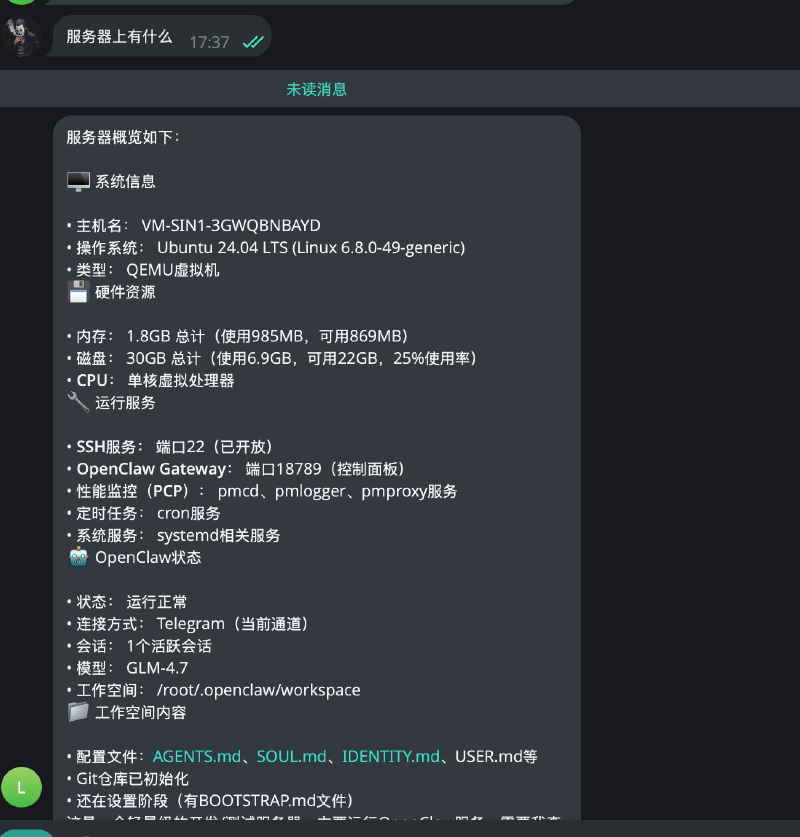Viewport: 800px width, 837px height.
Task: Click the GLM-4.7 model line
Action: pos(156,668)
